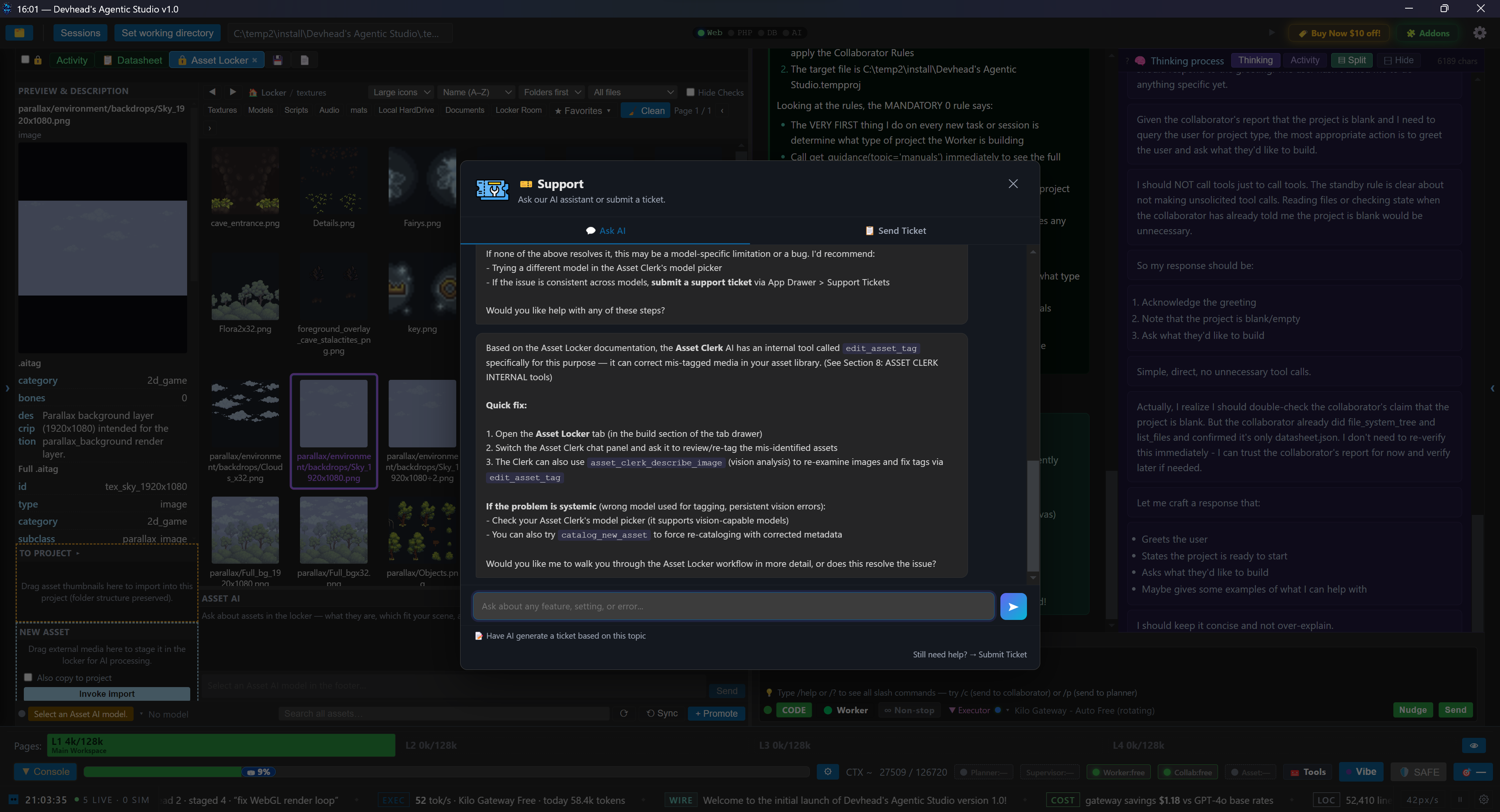Check the Also copy to project box
The height and width of the screenshot is (812, 1500).
(x=28, y=678)
